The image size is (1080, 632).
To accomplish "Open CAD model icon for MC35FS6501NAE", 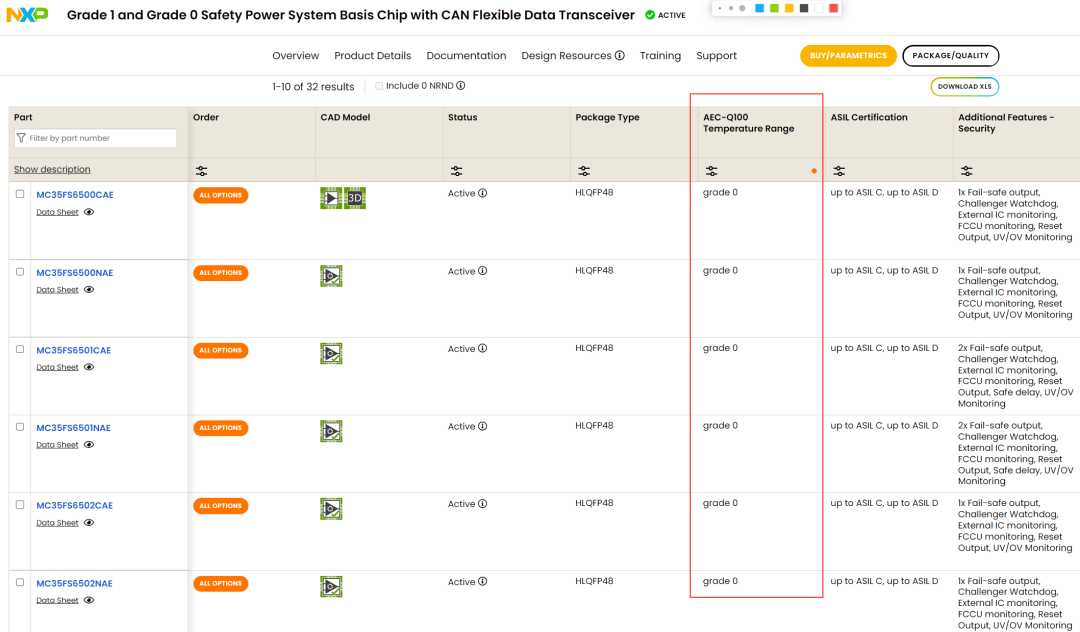I will coord(331,432).
